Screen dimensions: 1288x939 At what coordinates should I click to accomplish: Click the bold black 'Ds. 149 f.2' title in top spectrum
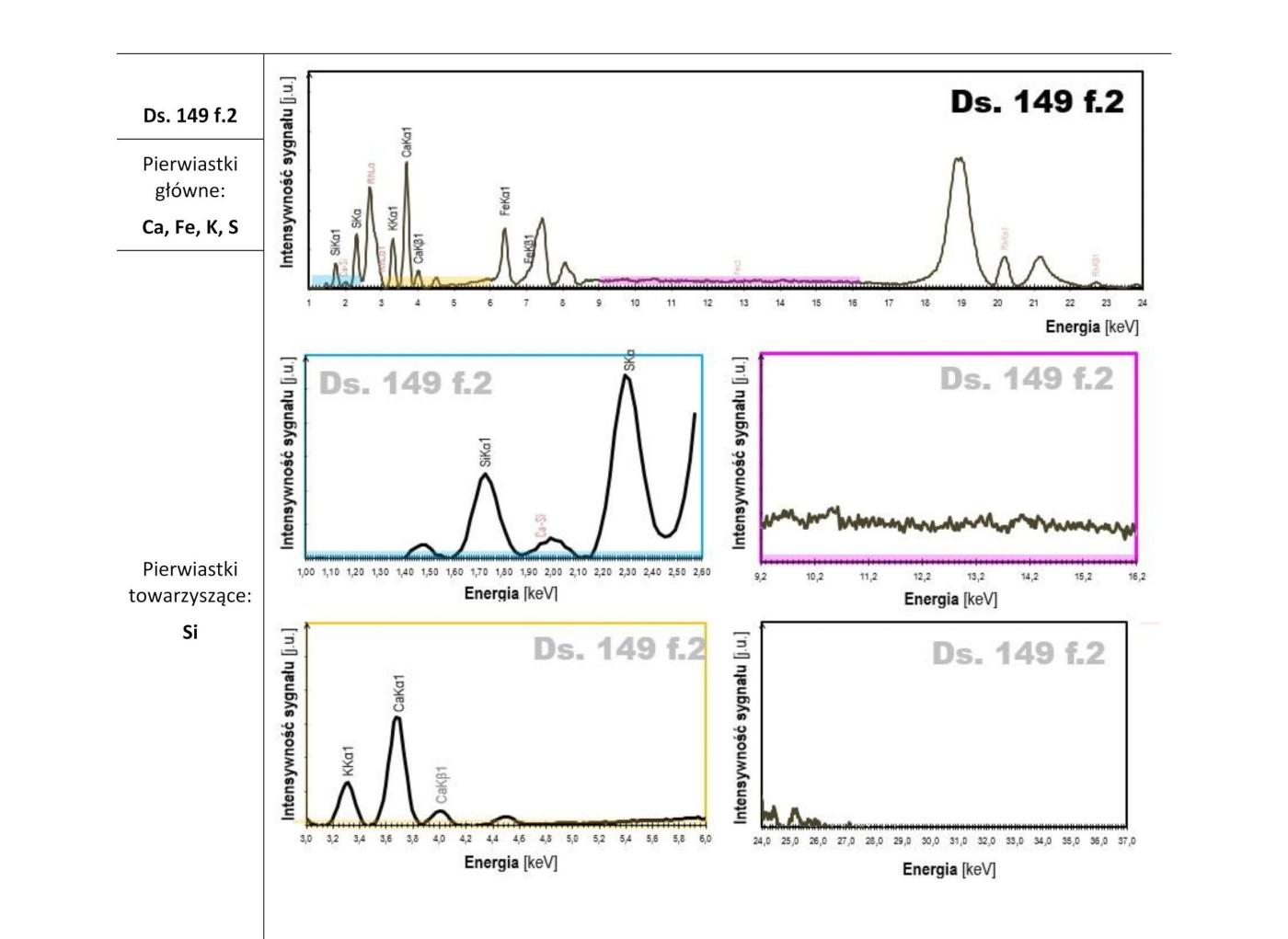(x=1037, y=102)
